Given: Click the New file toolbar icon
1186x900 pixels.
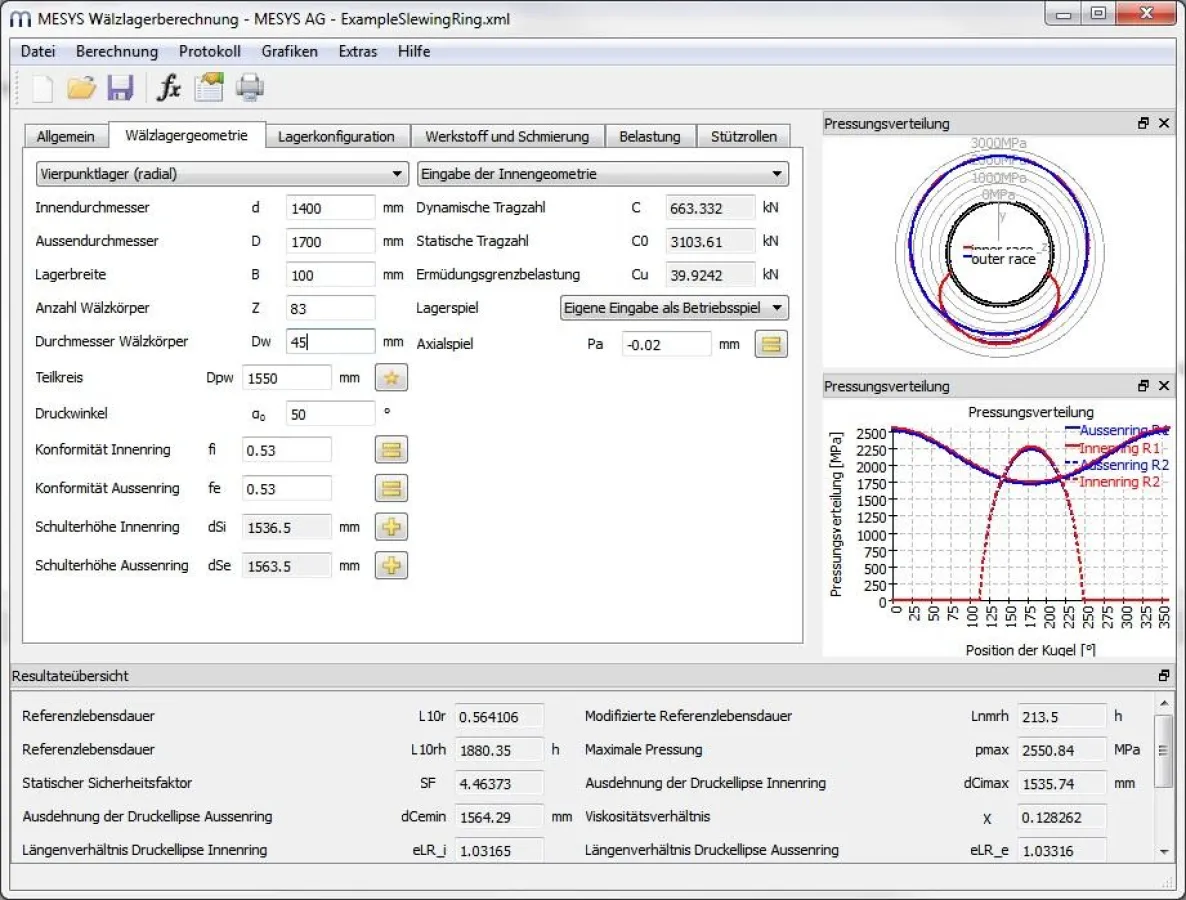Looking at the screenshot, I should click(42, 88).
